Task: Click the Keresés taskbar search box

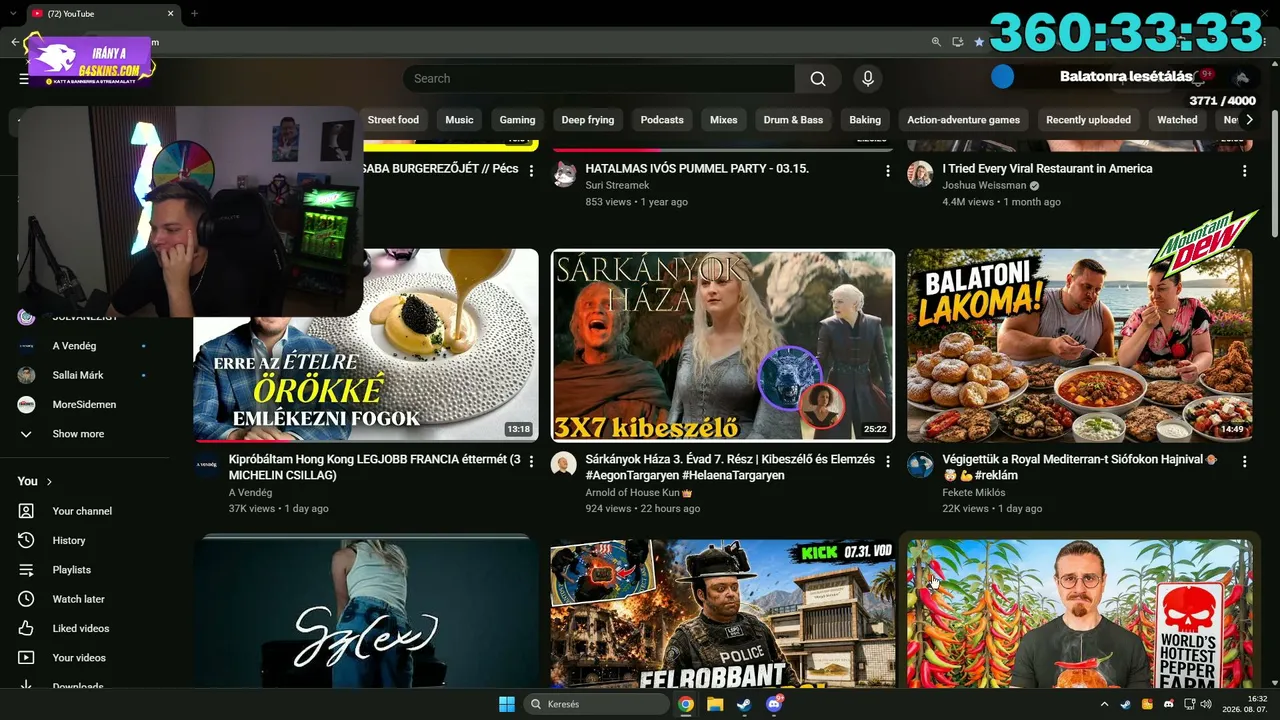Action: click(597, 704)
